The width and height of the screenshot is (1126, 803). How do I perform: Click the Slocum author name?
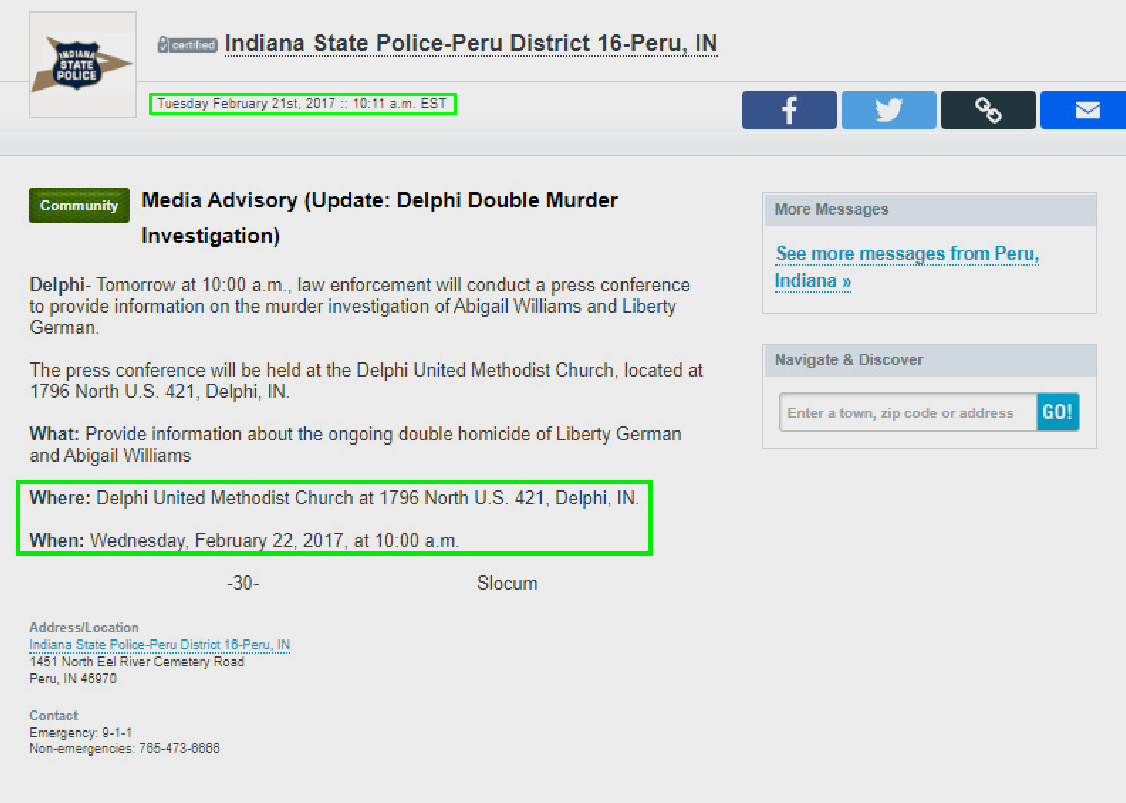tap(506, 583)
